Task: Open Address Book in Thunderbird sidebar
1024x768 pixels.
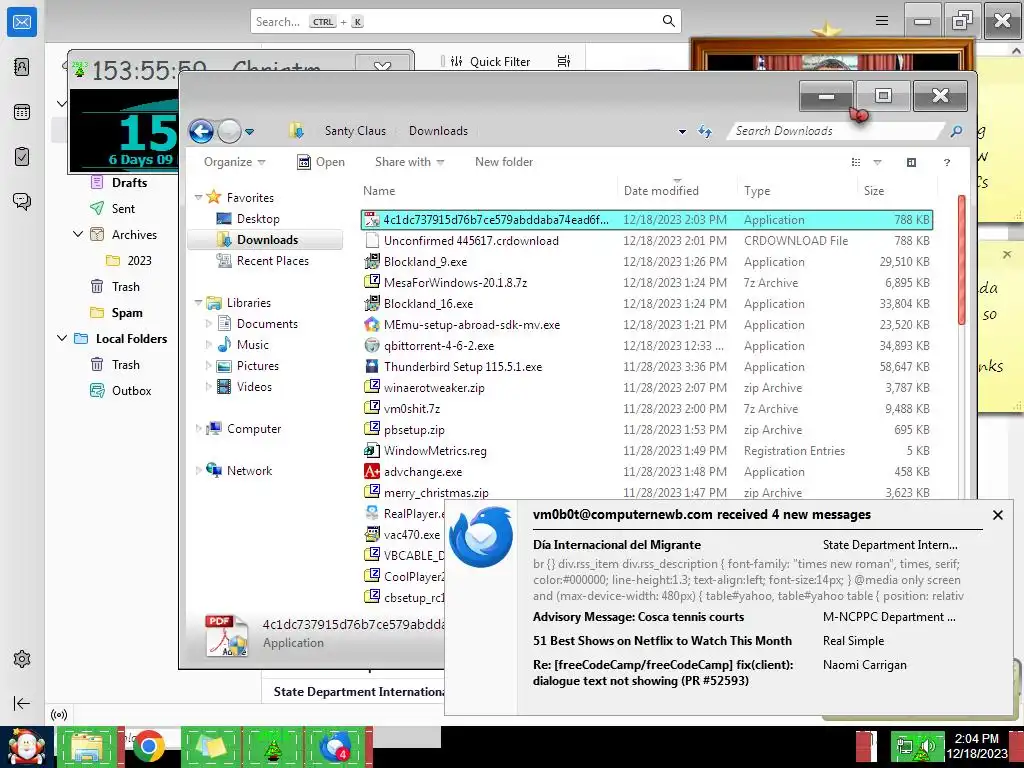Action: (x=22, y=67)
